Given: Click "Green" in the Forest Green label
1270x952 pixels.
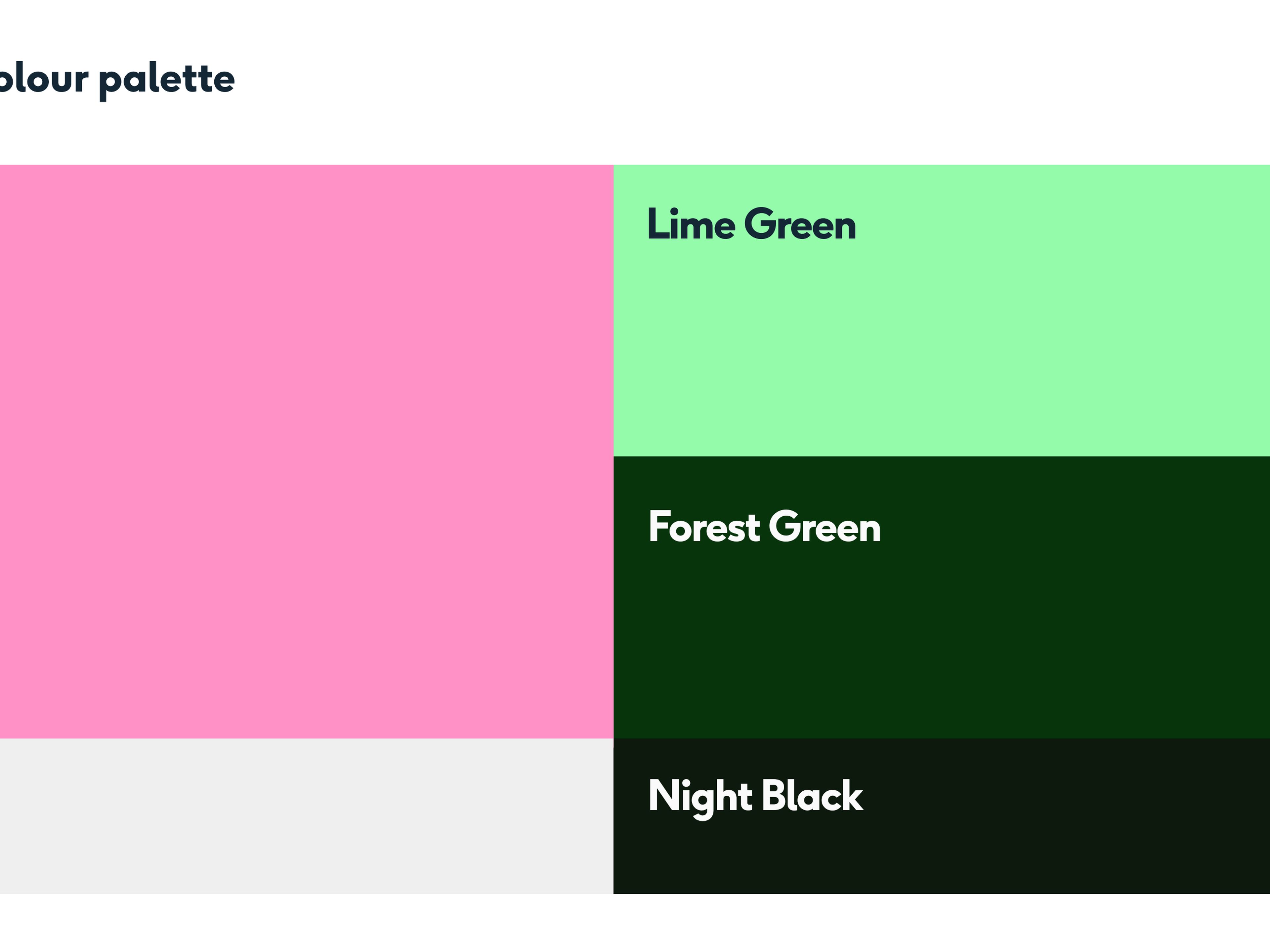Looking at the screenshot, I should click(825, 527).
